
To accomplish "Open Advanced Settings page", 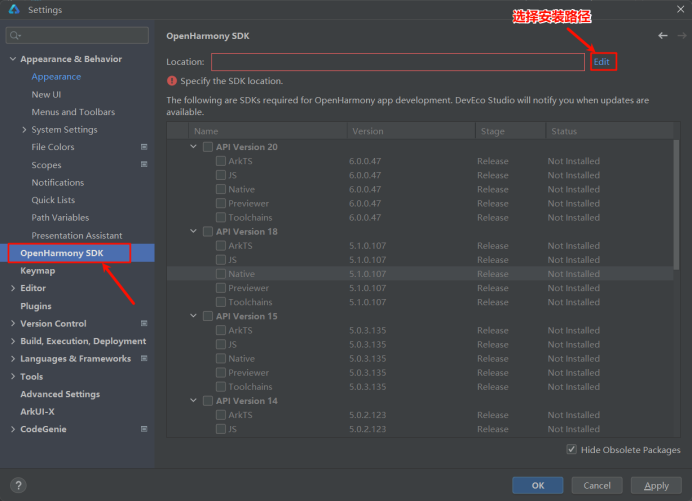I will (60, 394).
